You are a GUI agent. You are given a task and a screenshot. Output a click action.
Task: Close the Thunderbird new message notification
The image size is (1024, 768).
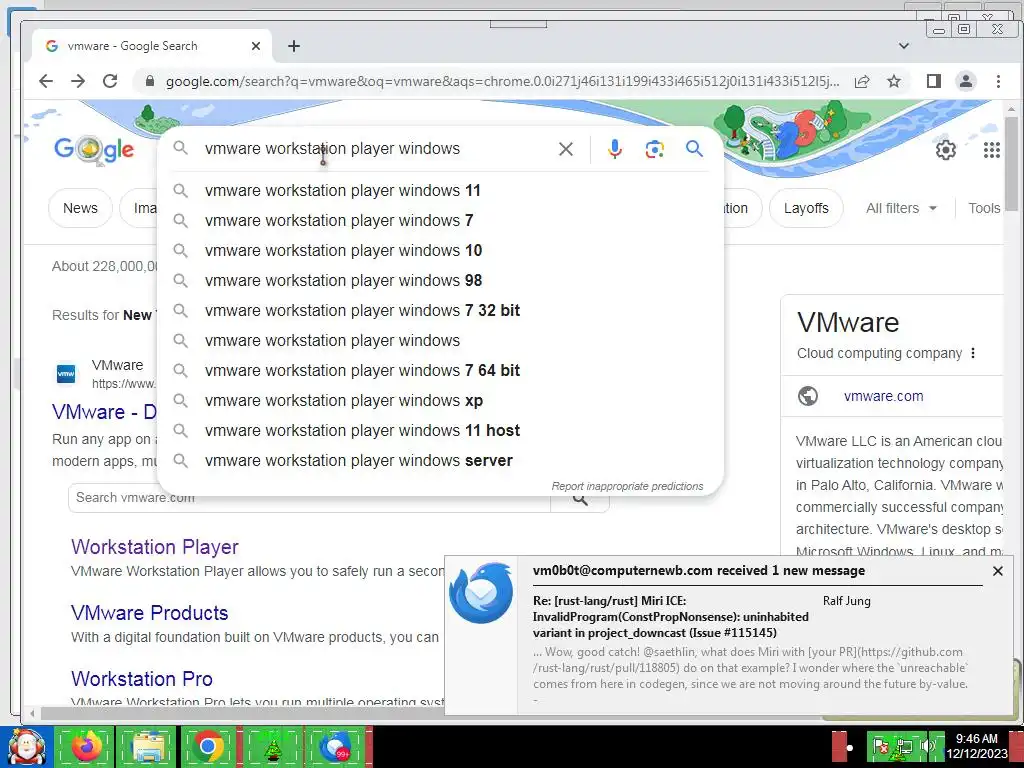[997, 571]
